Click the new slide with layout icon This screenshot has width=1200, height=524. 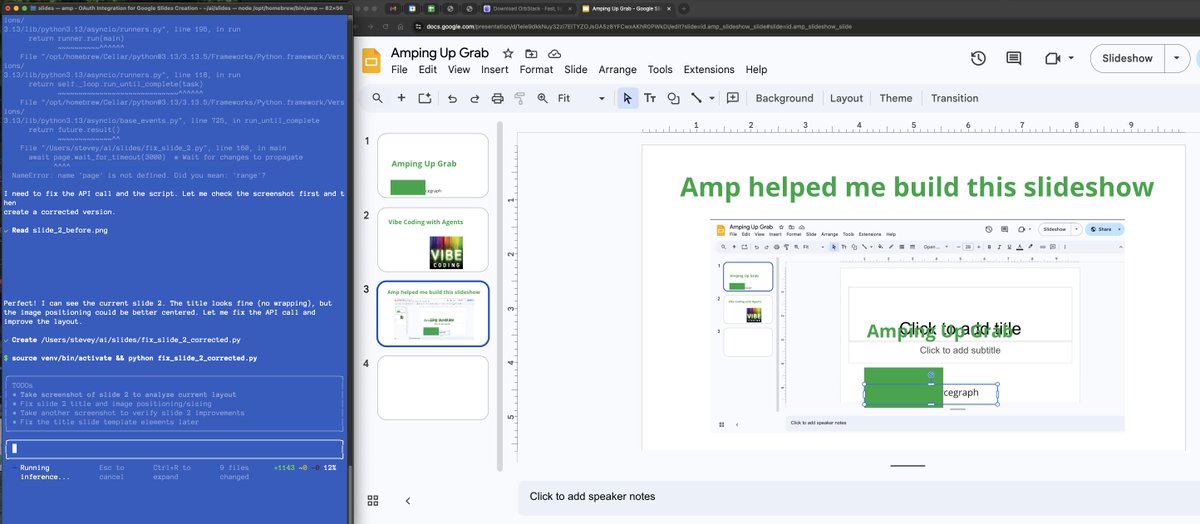pos(424,98)
